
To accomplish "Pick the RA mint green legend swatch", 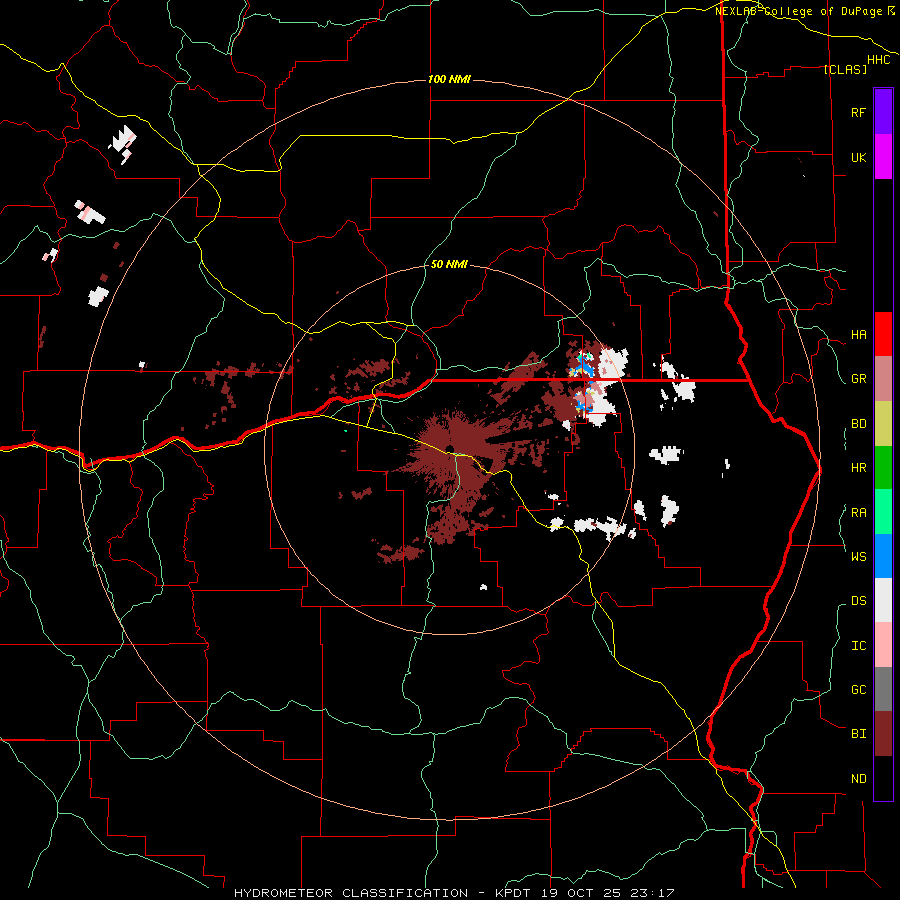I will [x=883, y=511].
